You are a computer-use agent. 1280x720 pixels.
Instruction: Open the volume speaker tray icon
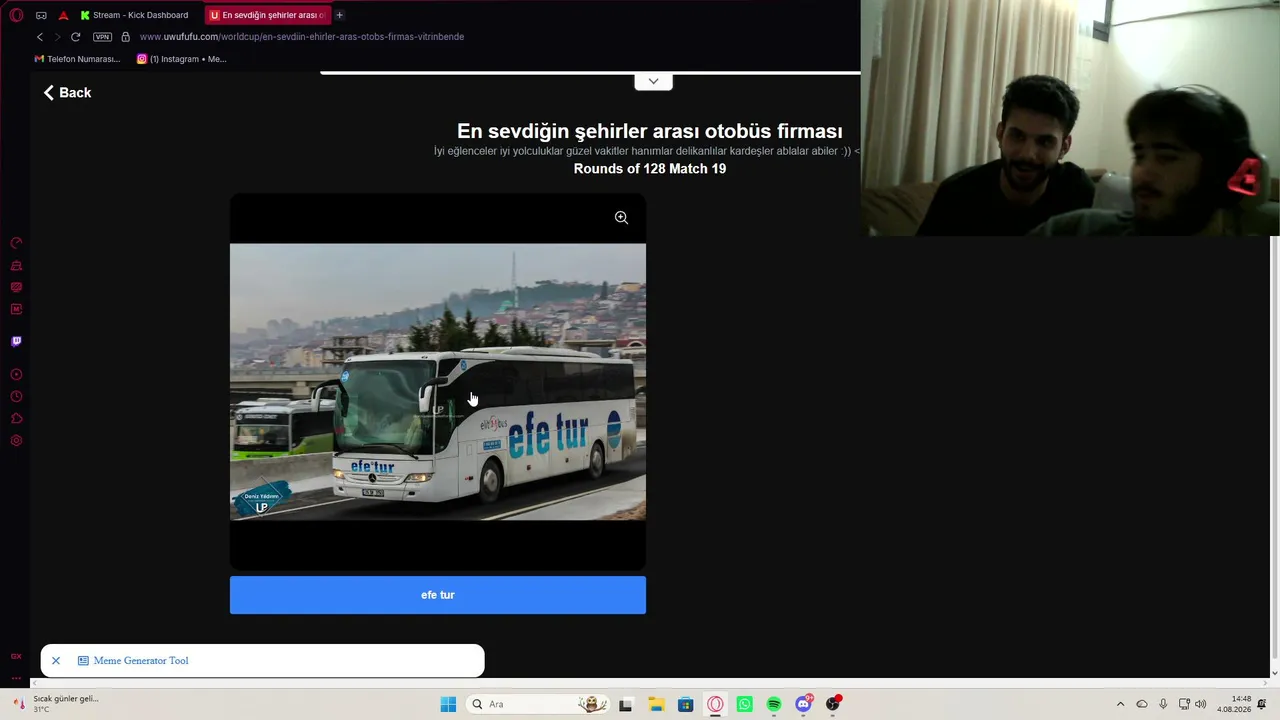[1201, 704]
